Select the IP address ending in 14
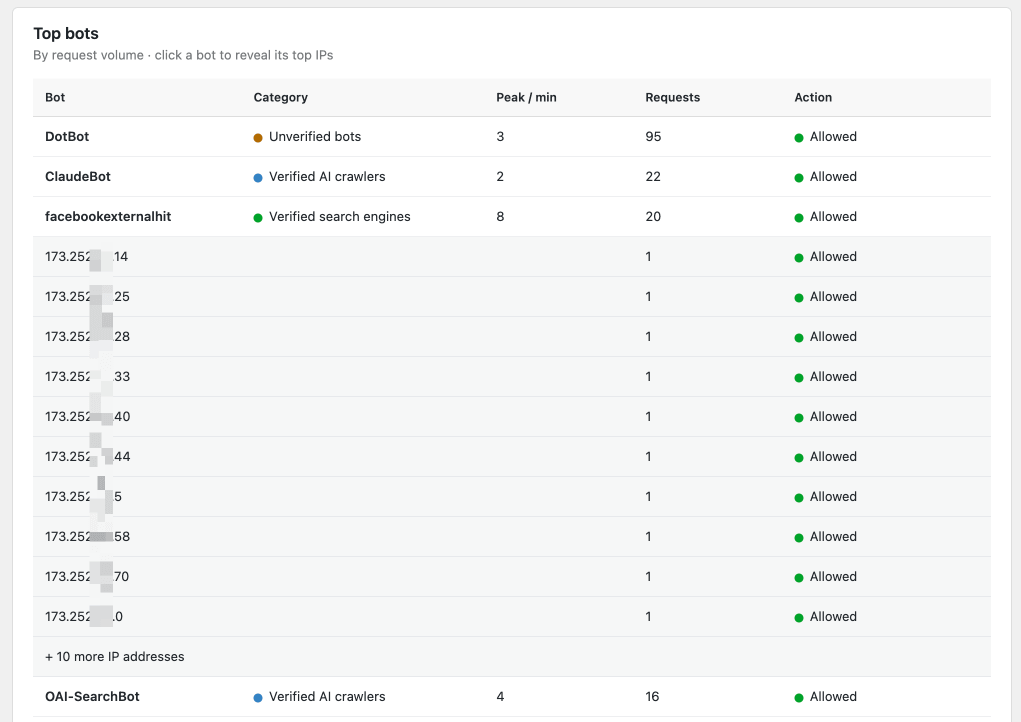This screenshot has width=1021, height=722. (87, 257)
